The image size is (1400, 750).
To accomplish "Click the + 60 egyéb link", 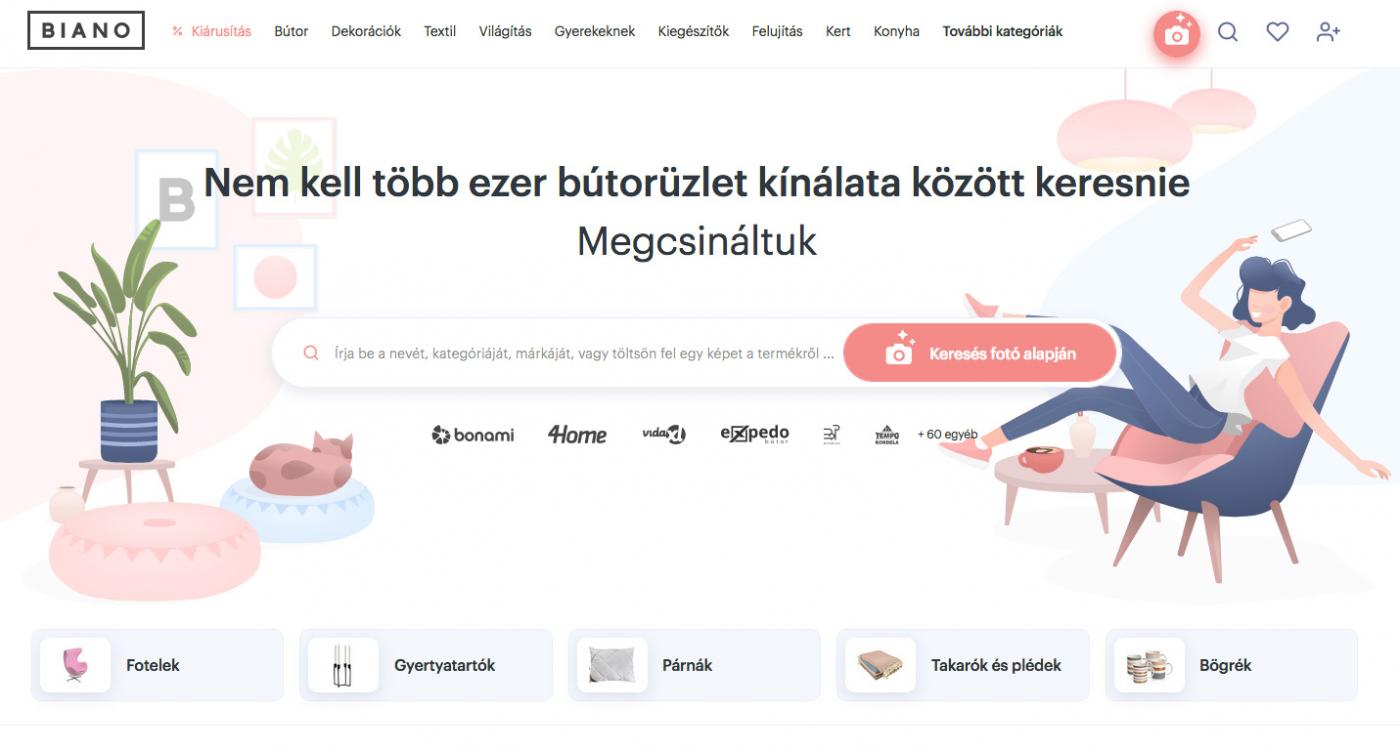I will [x=947, y=434].
